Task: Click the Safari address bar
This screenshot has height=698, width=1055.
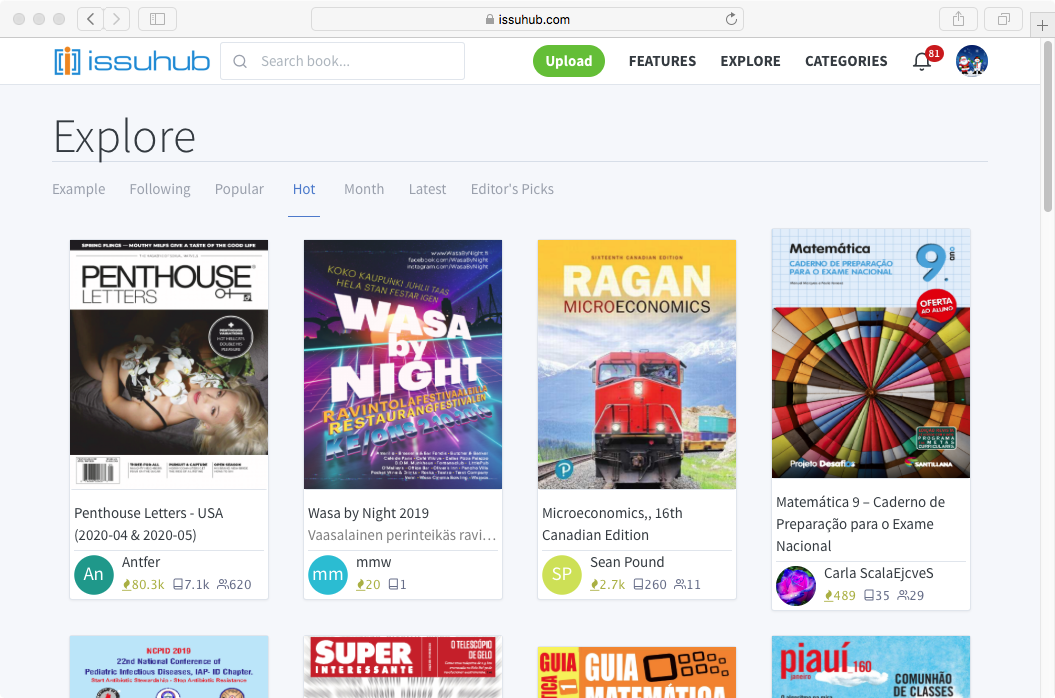Action: (x=527, y=19)
